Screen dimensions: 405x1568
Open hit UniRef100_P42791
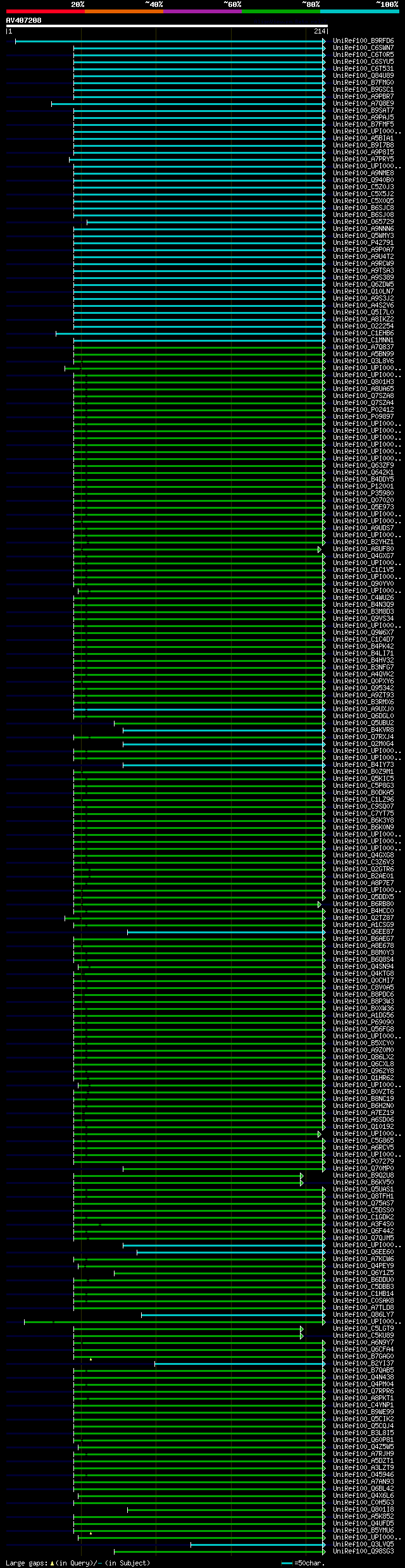point(363,243)
